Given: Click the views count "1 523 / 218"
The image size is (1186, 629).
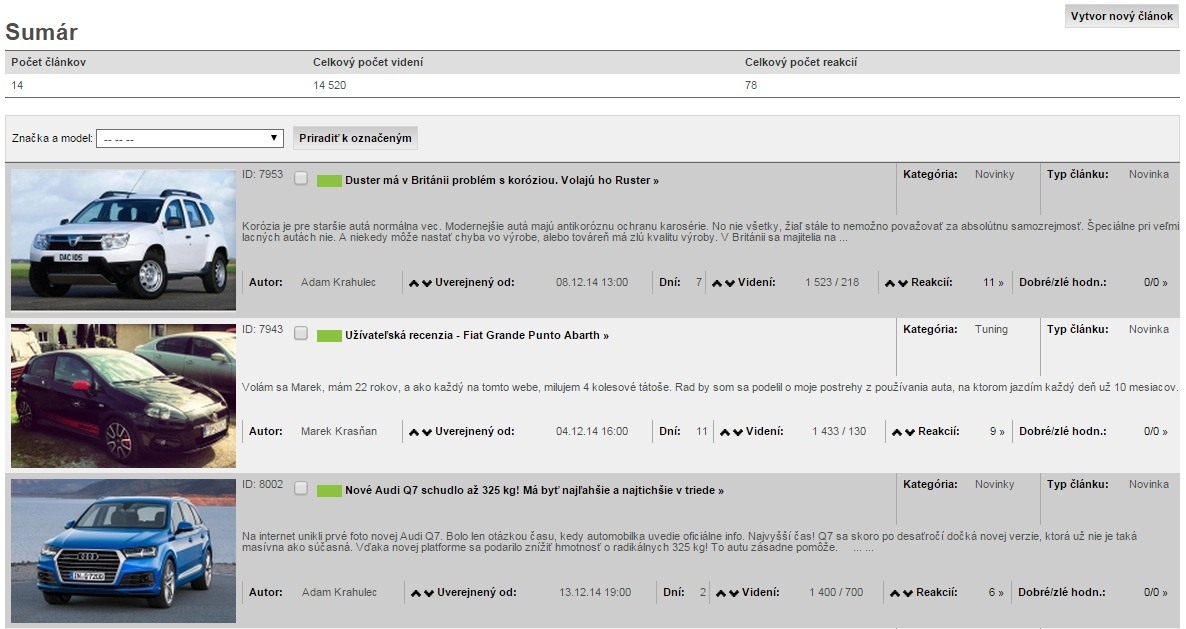Looking at the screenshot, I should 832,283.
